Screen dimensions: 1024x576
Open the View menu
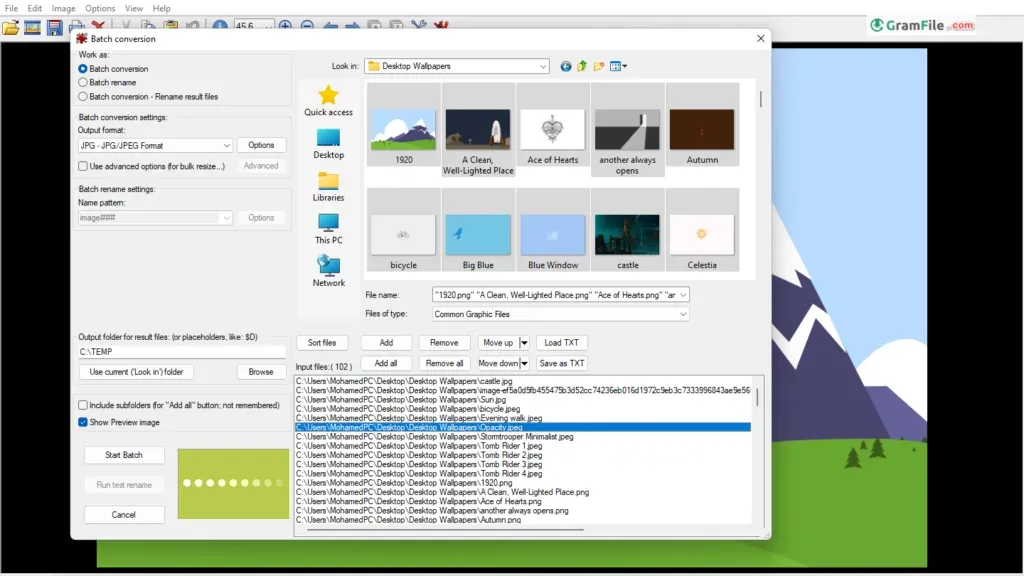134,8
